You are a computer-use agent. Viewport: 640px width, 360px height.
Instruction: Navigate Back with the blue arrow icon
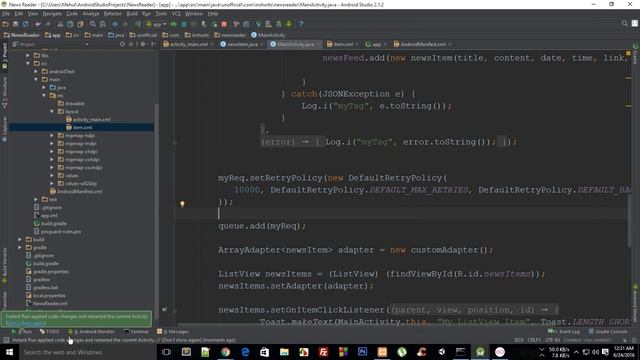click(115, 24)
